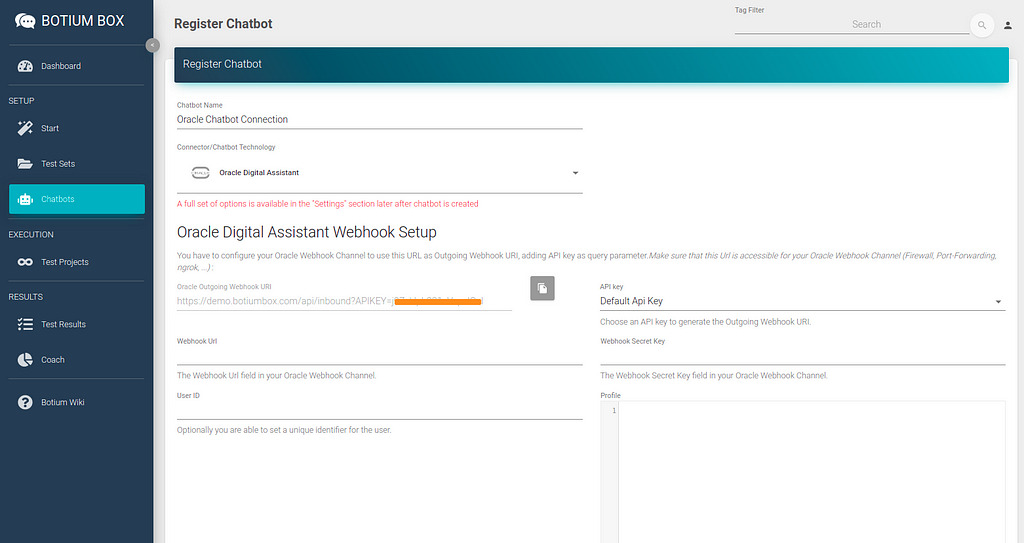Click the Register Chatbot card header
The width and height of the screenshot is (1024, 543).
(x=591, y=65)
